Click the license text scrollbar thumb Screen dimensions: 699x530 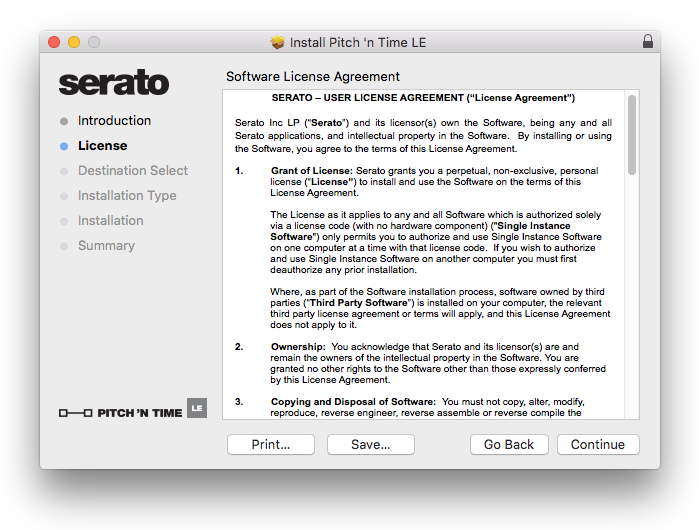(632, 135)
